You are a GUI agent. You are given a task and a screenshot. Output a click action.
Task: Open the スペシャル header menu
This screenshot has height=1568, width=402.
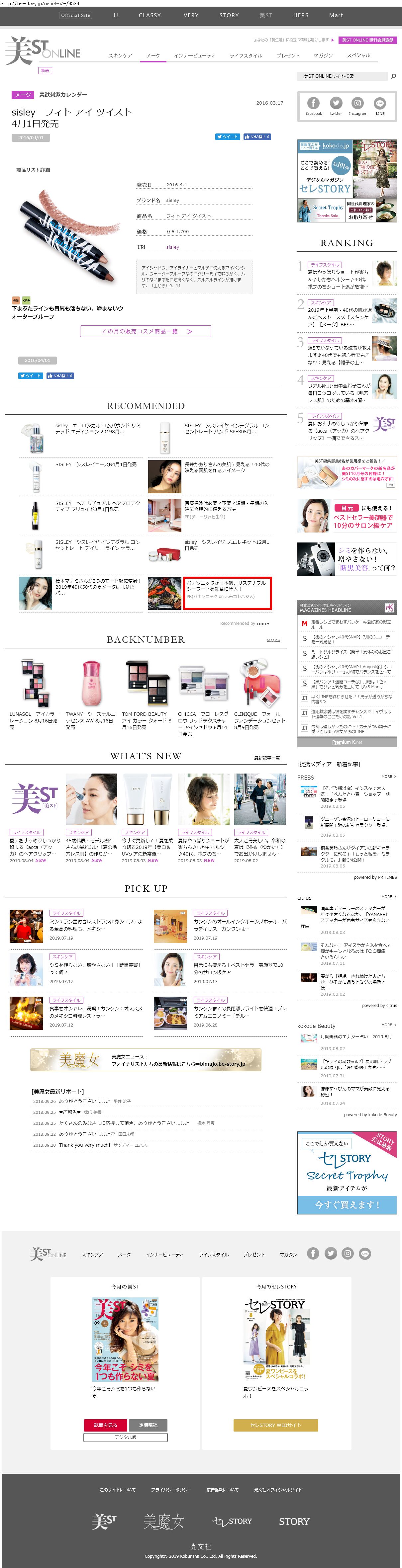point(359,55)
